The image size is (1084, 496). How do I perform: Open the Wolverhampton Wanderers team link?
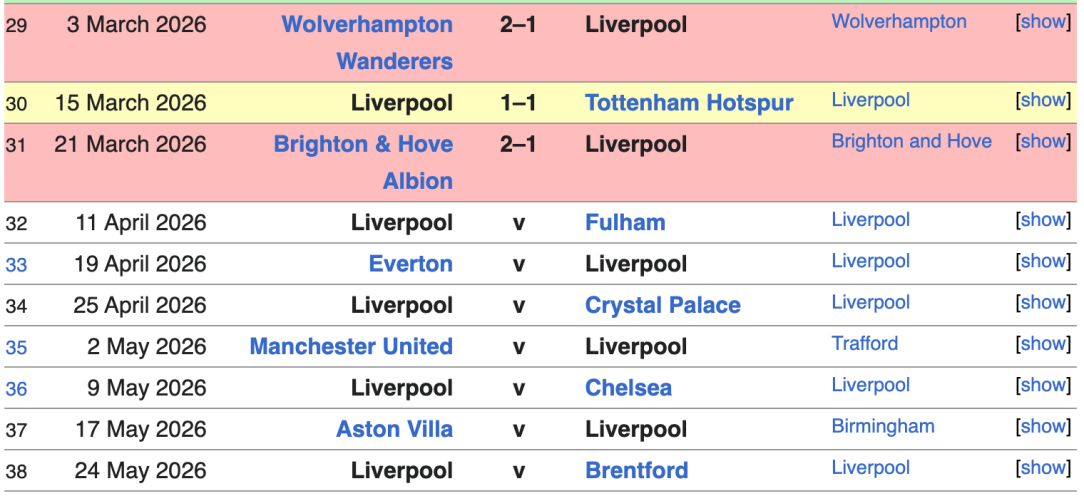[x=367, y=24]
